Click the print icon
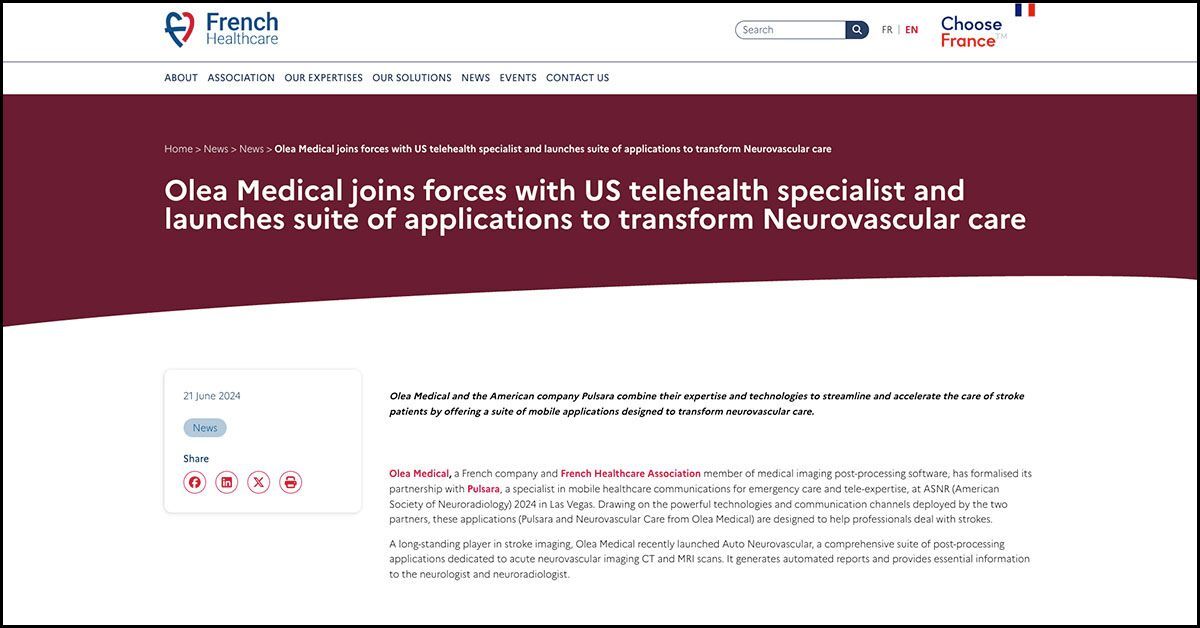 290,482
